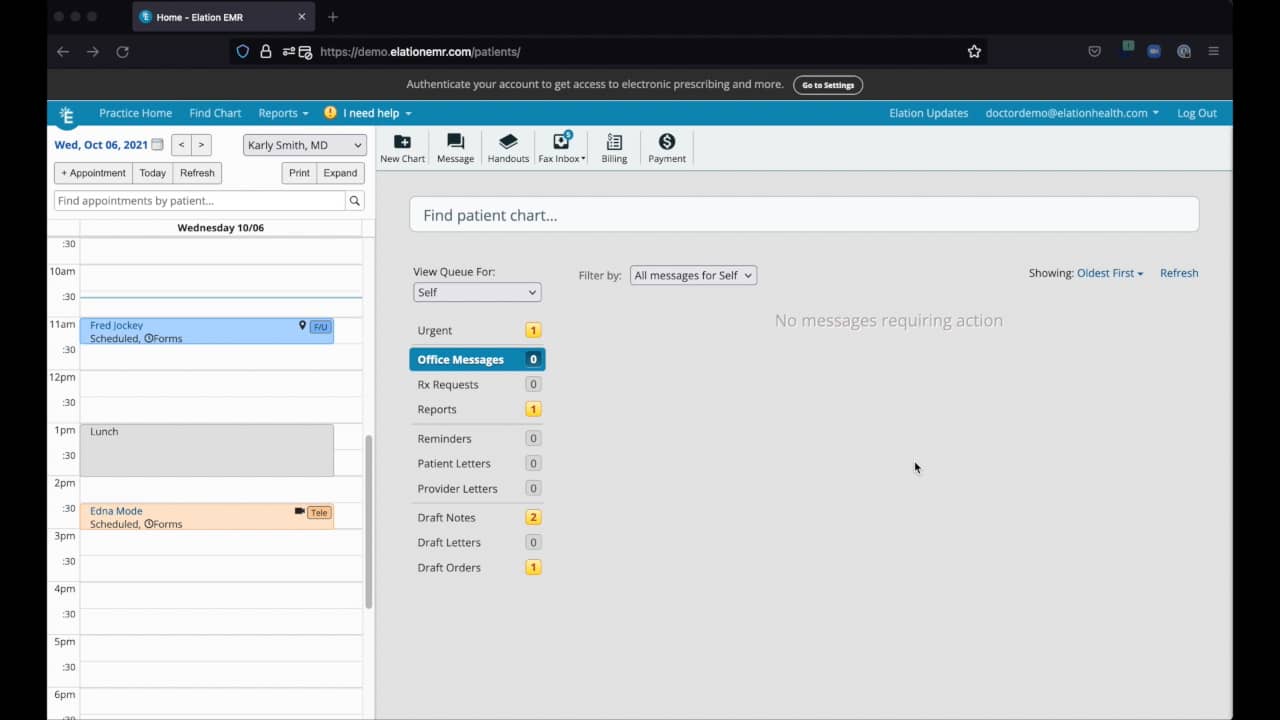Click the padlock site info icon

pyautogui.click(x=266, y=52)
